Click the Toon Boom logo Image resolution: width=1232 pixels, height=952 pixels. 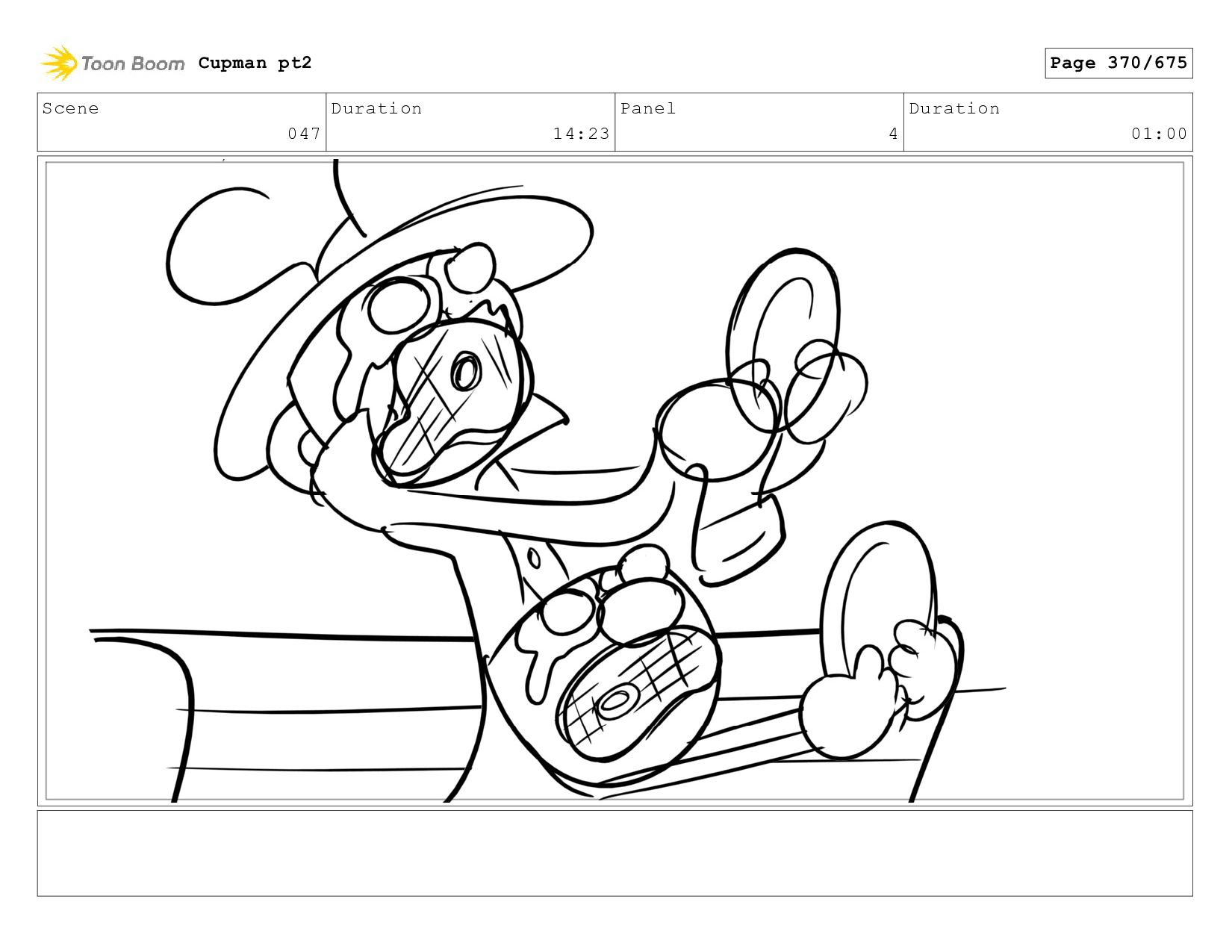pyautogui.click(x=112, y=63)
